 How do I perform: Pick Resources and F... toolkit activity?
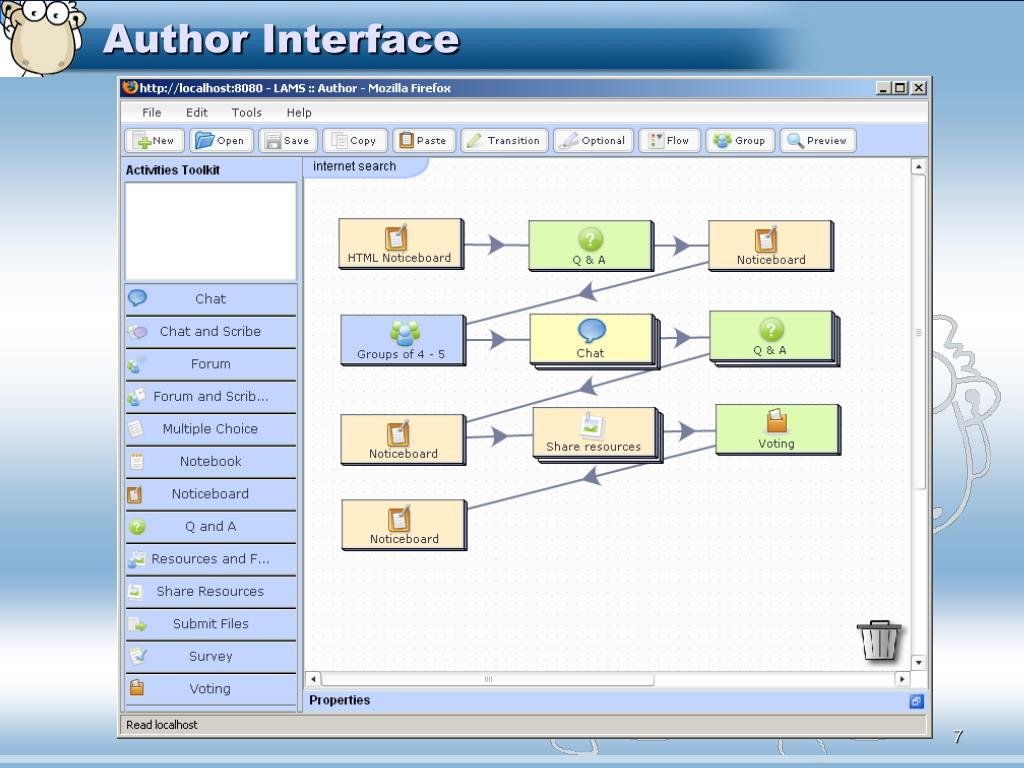click(210, 559)
